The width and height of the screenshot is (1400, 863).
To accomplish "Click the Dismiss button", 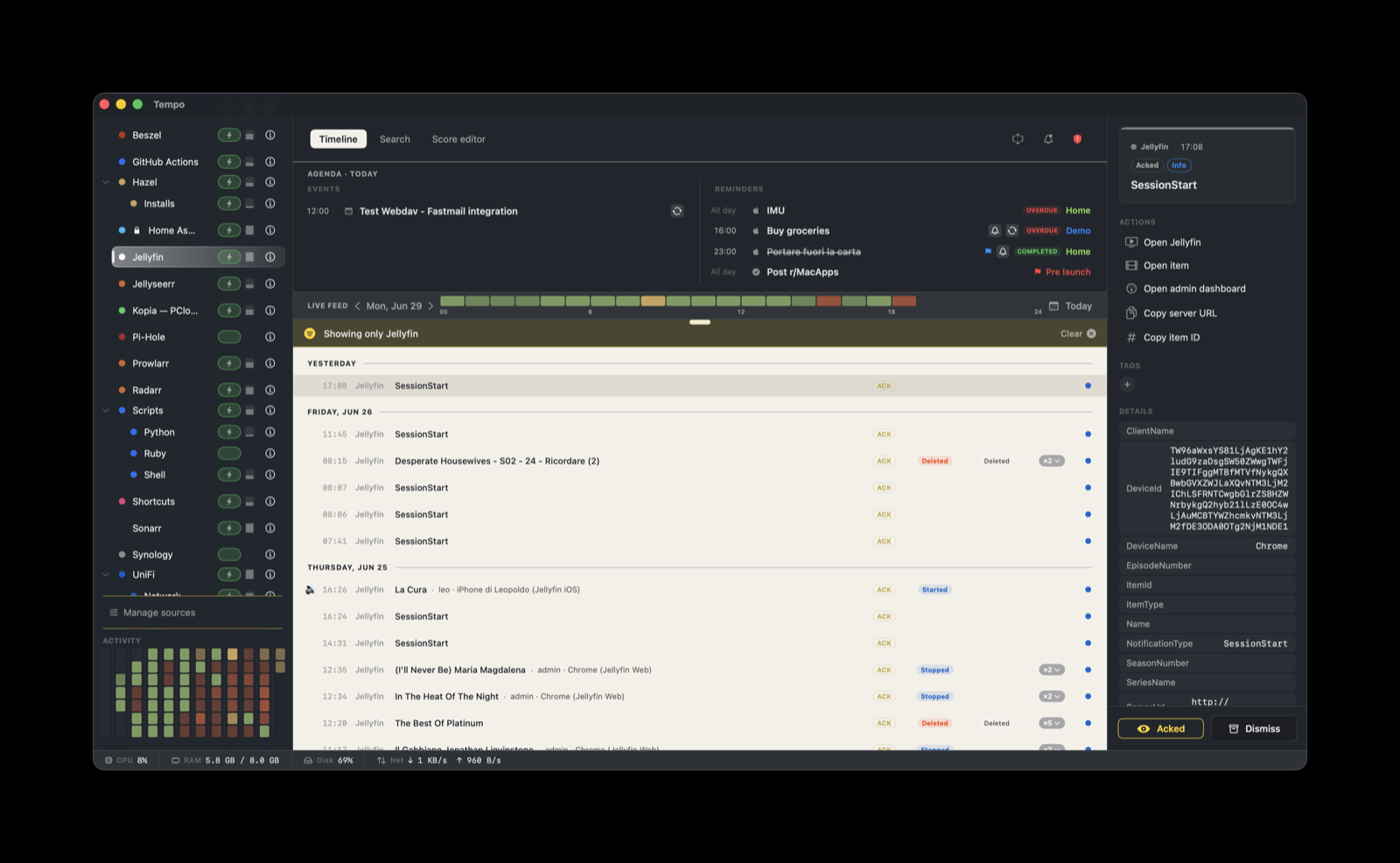I will coord(1254,729).
